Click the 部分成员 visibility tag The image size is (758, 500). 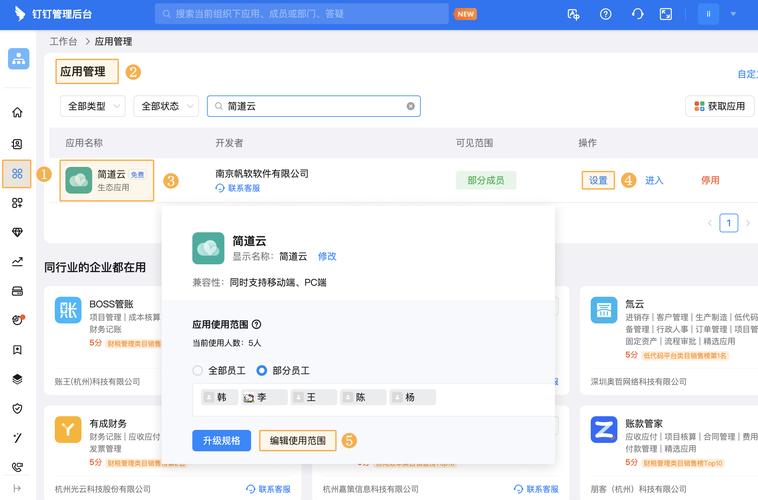coord(486,180)
